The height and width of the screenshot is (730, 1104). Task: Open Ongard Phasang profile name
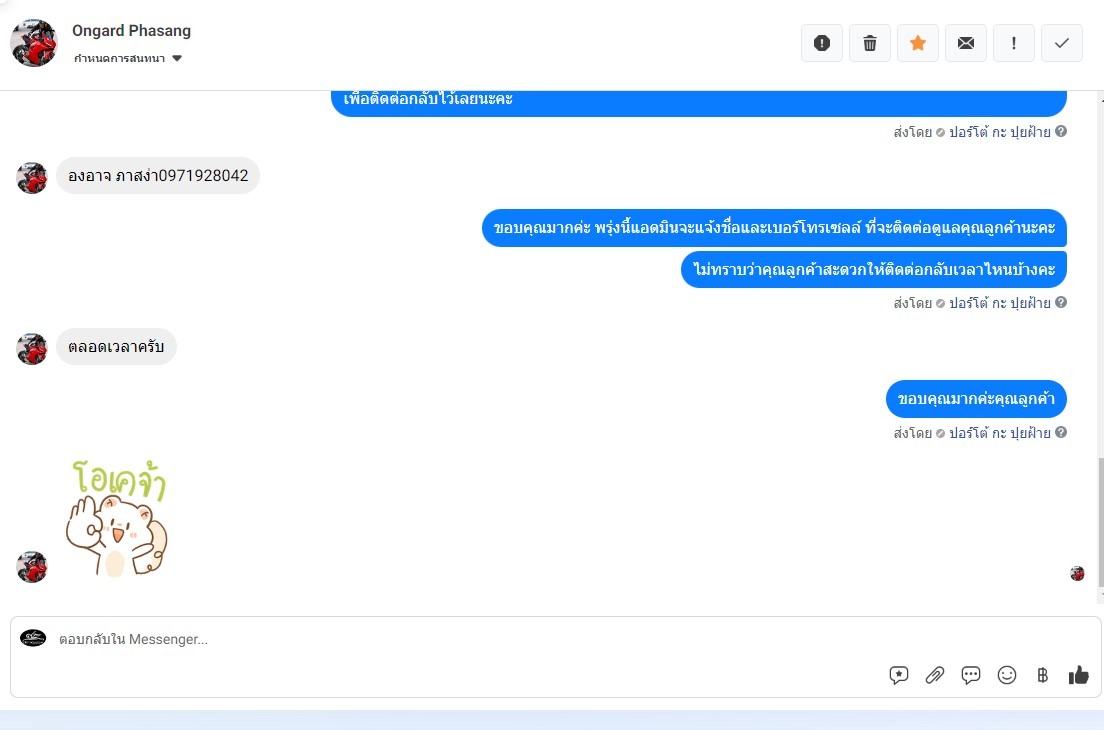pyautogui.click(x=131, y=31)
